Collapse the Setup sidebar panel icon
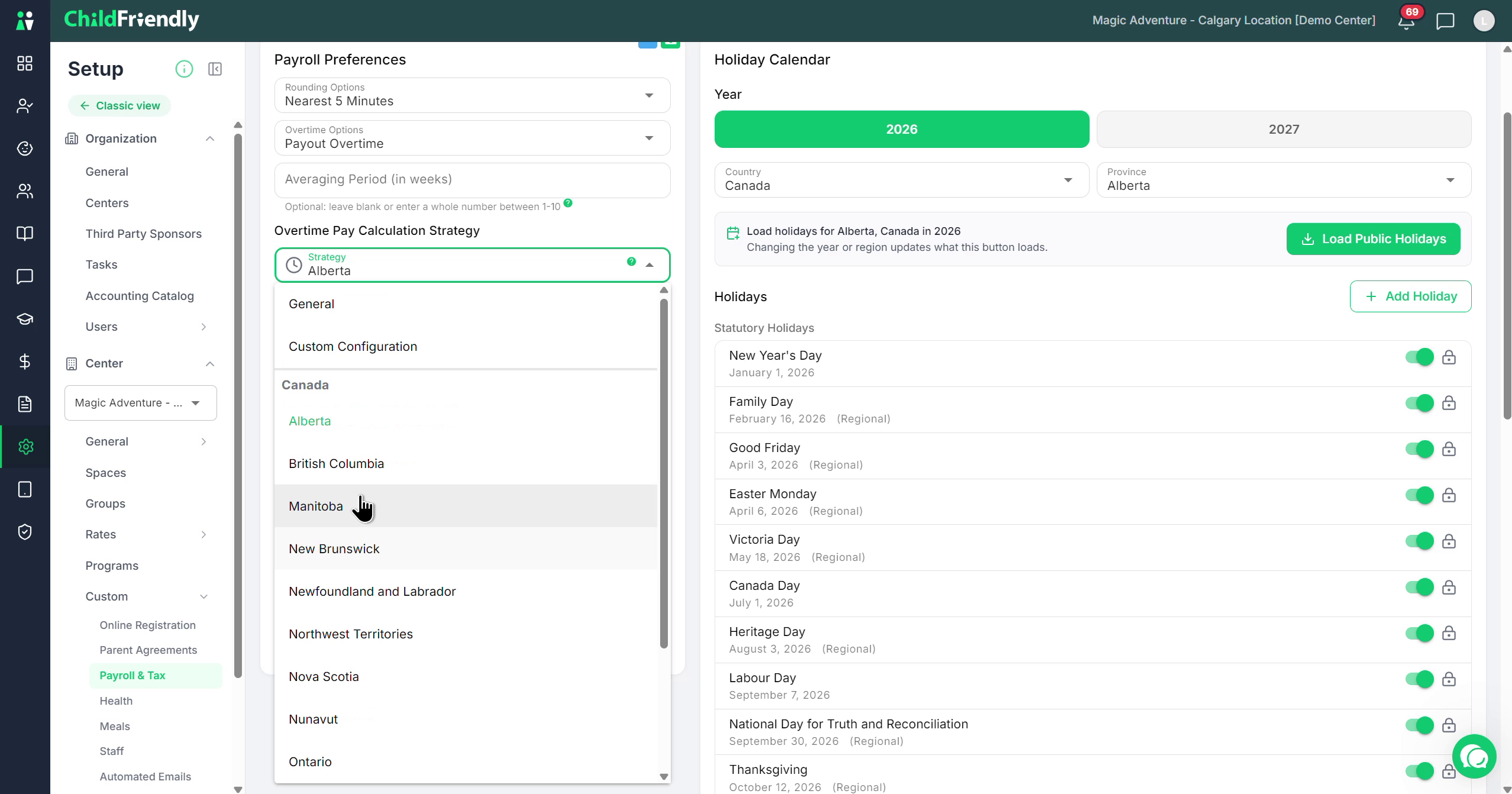The image size is (1512, 794). pos(215,69)
